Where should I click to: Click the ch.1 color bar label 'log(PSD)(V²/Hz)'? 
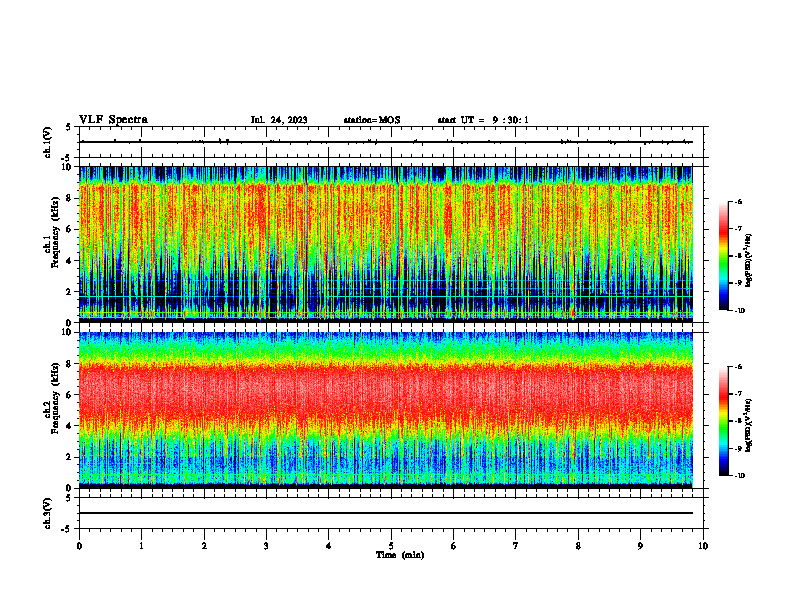pyautogui.click(x=748, y=261)
